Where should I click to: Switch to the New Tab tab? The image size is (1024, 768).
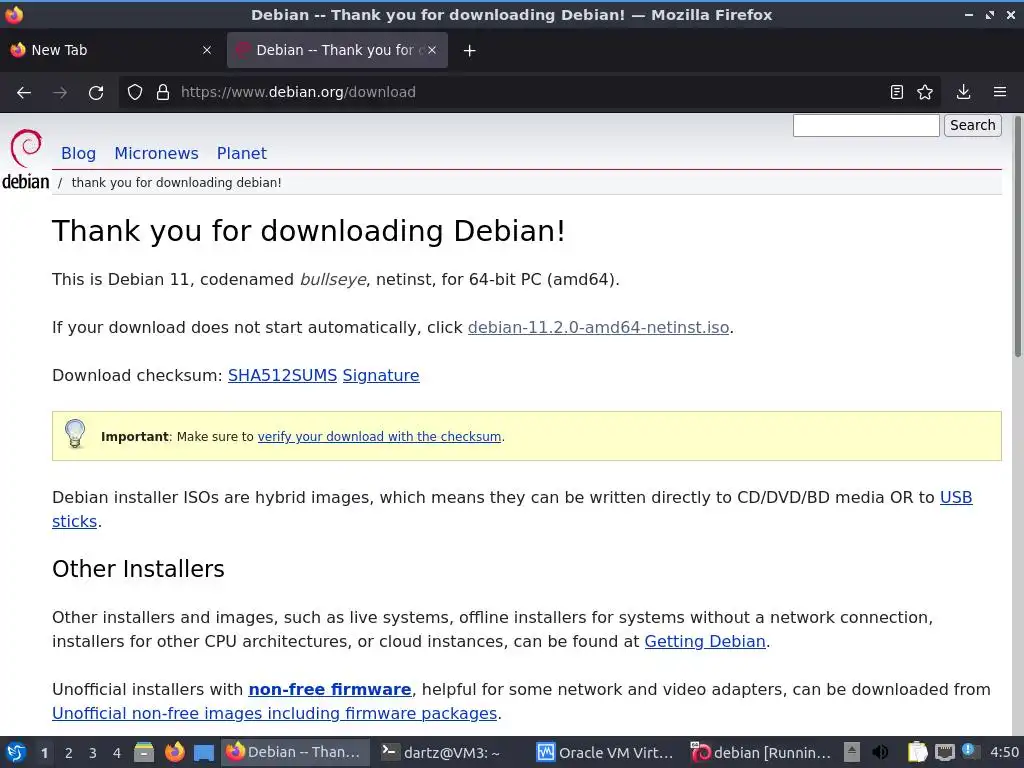click(112, 50)
